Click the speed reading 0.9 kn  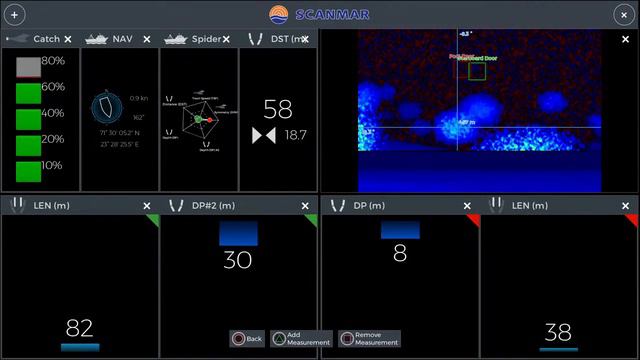(x=139, y=98)
